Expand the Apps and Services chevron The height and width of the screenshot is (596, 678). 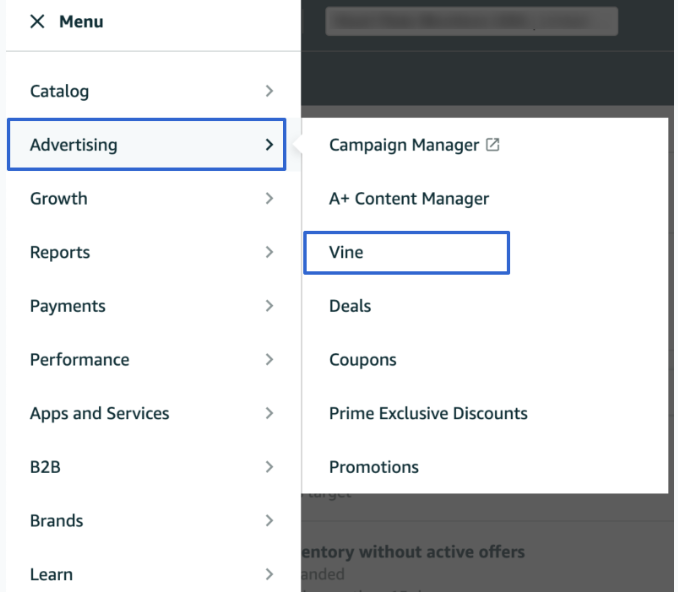269,413
